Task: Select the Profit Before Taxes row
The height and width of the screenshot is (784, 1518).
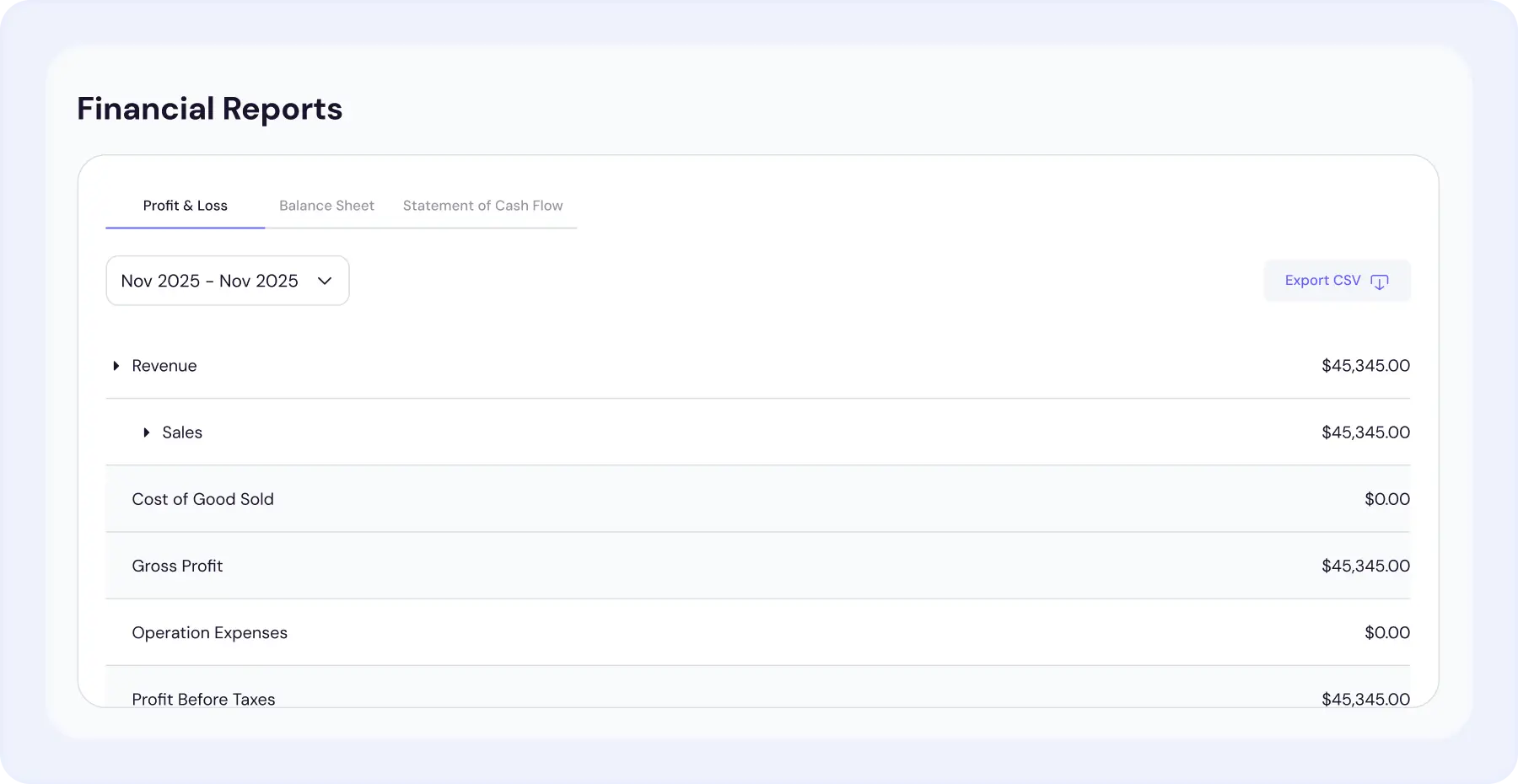Action: click(203, 699)
